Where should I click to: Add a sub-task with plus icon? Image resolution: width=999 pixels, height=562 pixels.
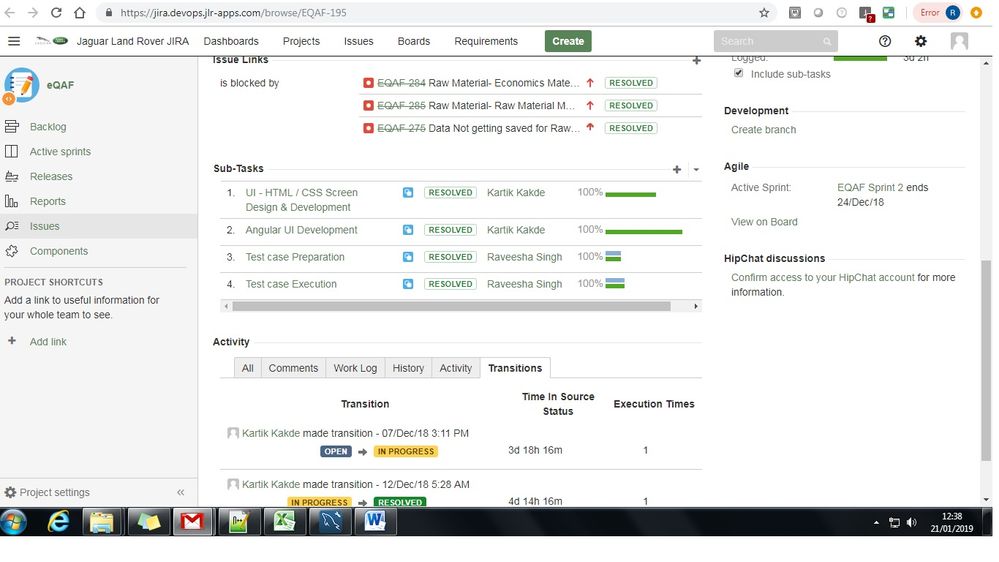677,169
